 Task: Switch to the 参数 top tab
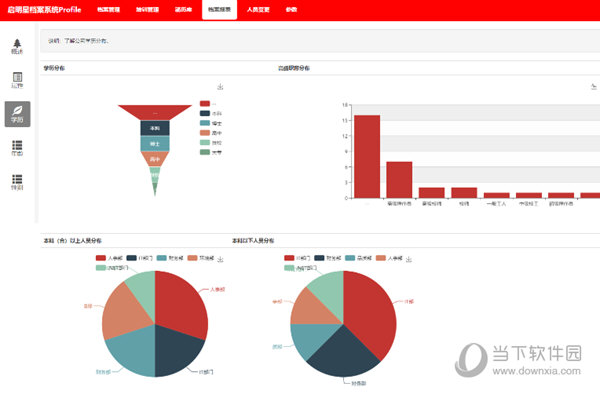(x=291, y=10)
